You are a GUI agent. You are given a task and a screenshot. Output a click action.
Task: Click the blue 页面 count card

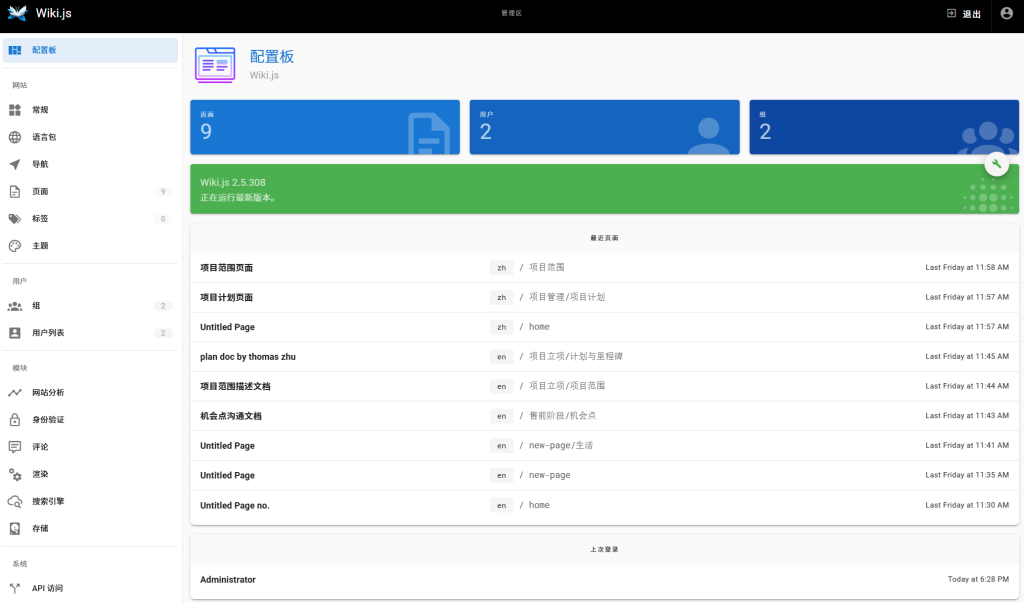point(324,127)
